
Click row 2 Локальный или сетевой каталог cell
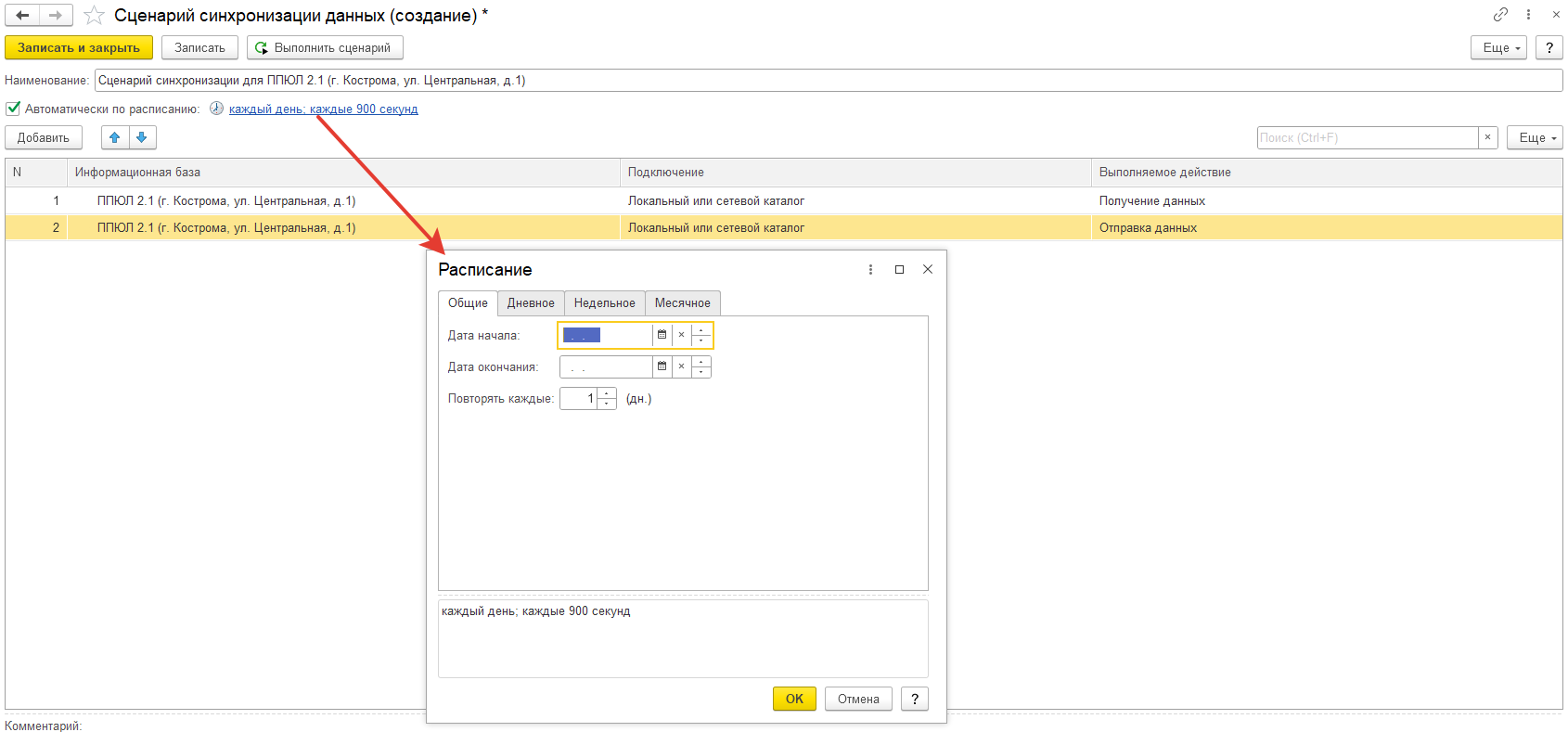[x=855, y=227]
